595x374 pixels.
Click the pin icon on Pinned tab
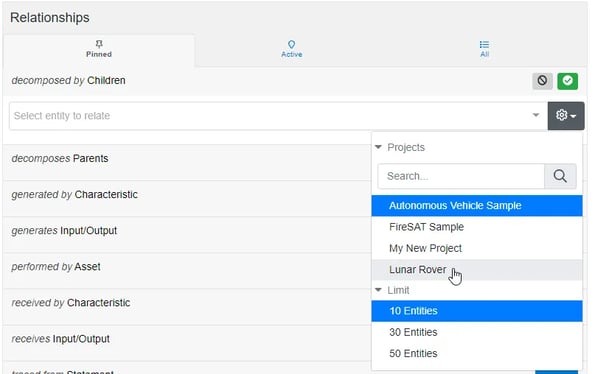tap(99, 44)
